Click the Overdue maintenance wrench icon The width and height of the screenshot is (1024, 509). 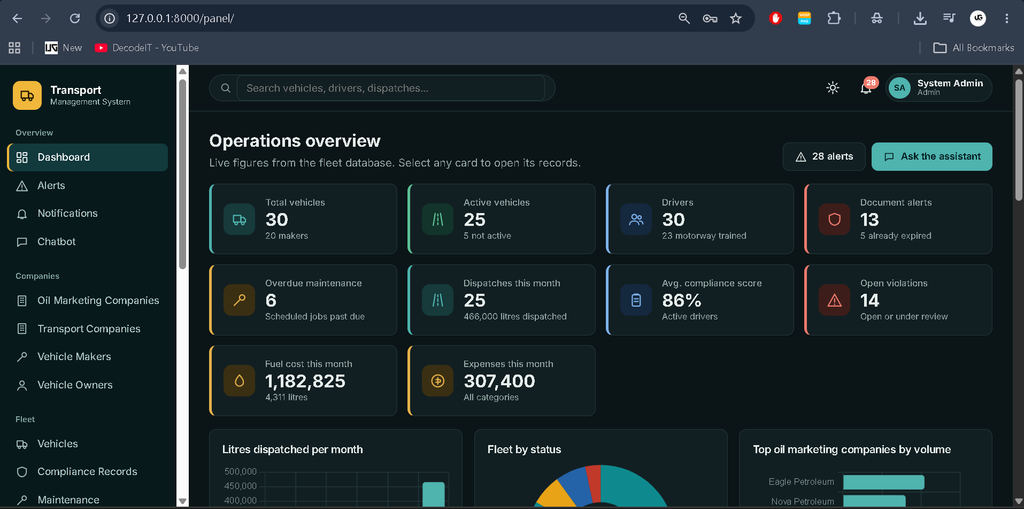point(240,301)
